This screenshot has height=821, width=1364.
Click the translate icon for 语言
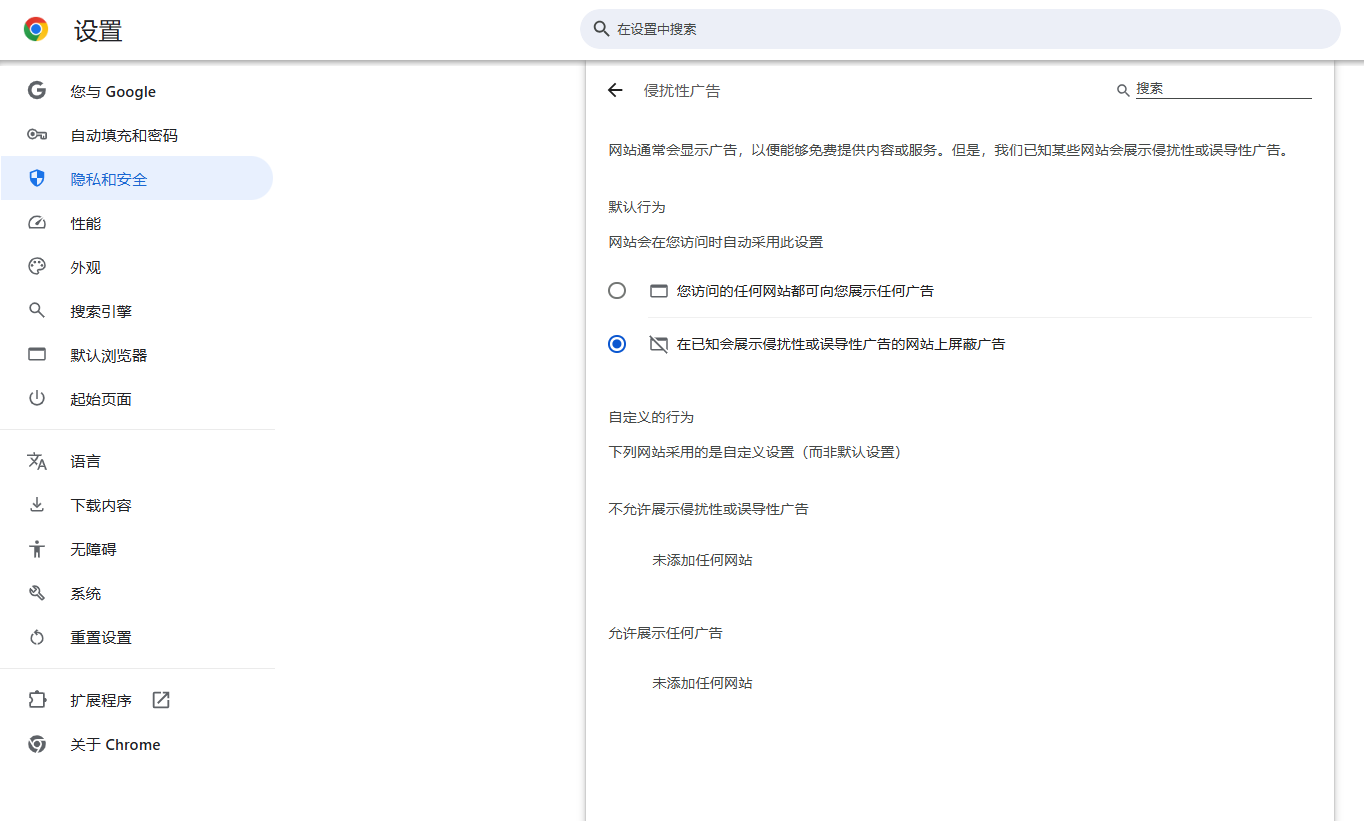37,461
